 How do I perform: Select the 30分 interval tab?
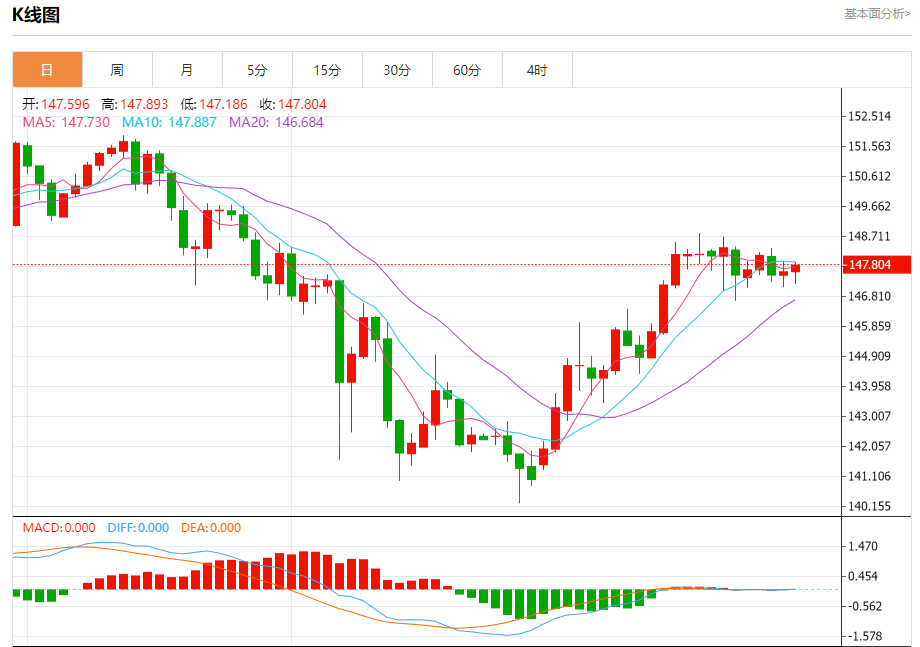coord(397,70)
